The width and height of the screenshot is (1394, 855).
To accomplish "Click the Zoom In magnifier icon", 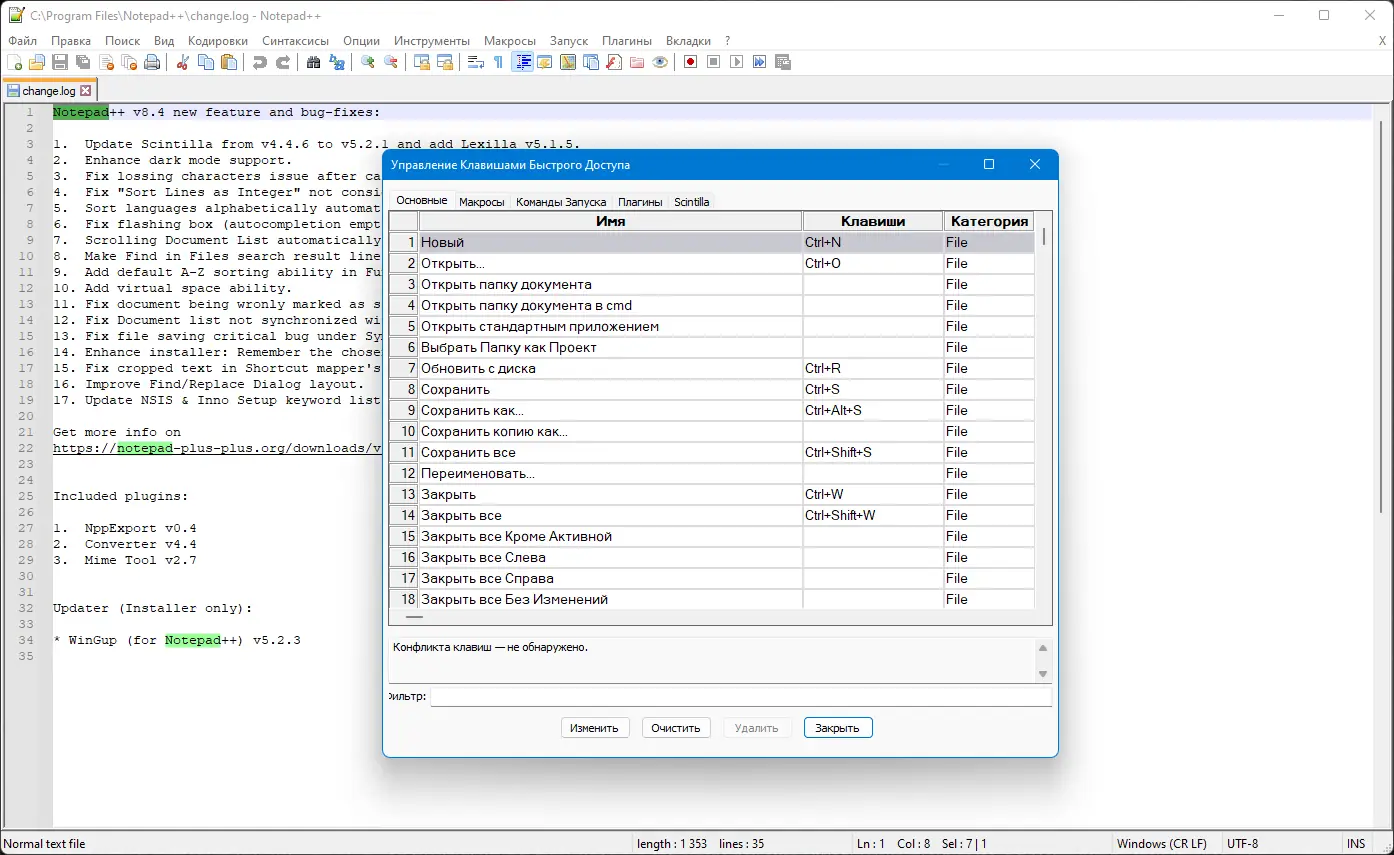I will [368, 62].
